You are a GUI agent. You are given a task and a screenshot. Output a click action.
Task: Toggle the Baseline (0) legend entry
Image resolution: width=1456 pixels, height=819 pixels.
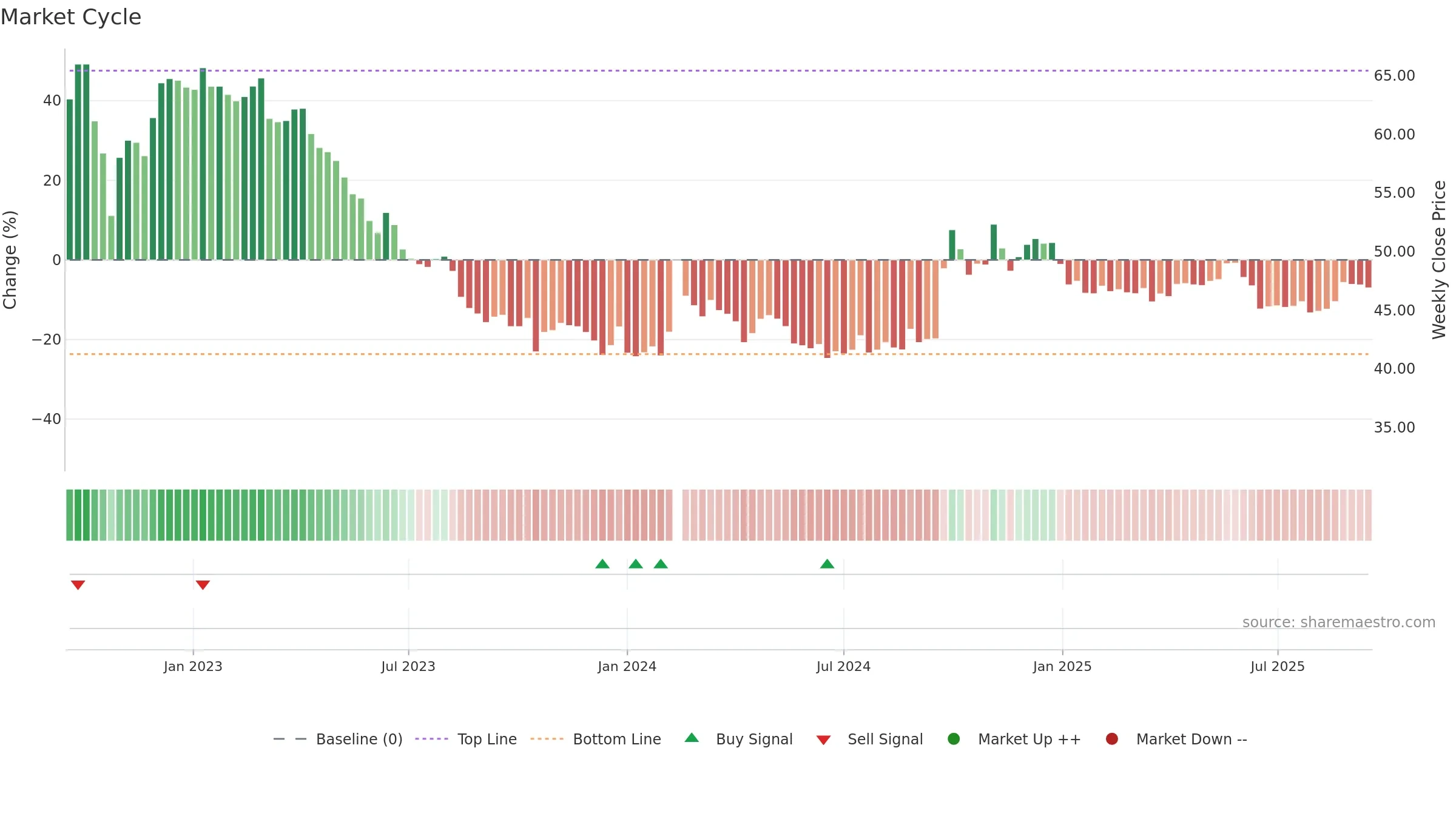click(338, 739)
